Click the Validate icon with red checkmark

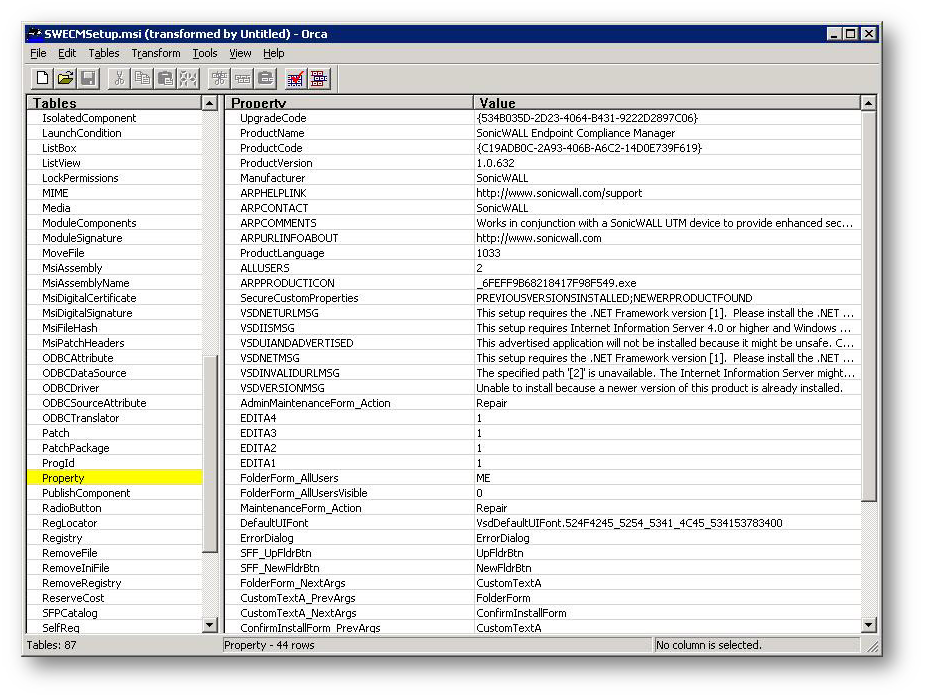295,78
